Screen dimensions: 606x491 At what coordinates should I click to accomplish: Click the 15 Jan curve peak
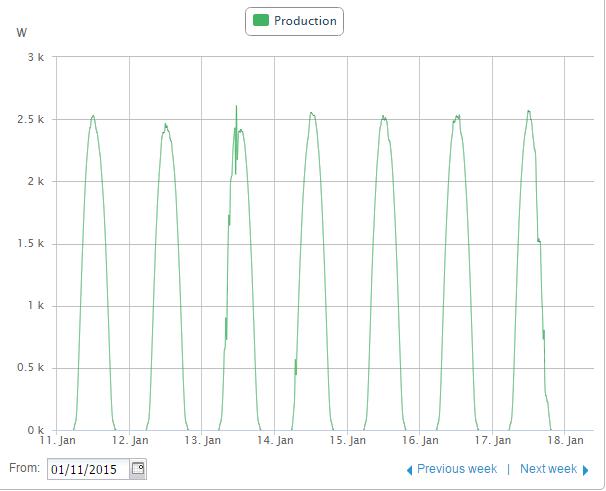[383, 117]
